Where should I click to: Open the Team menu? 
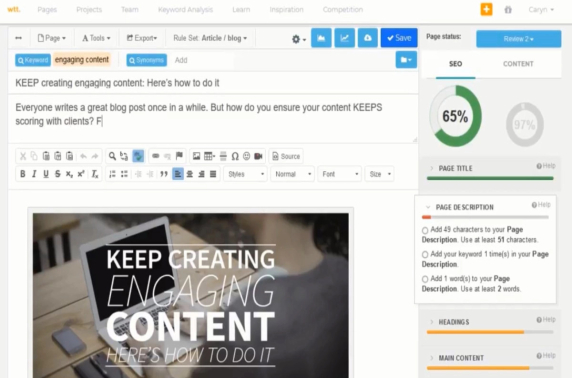click(x=130, y=9)
